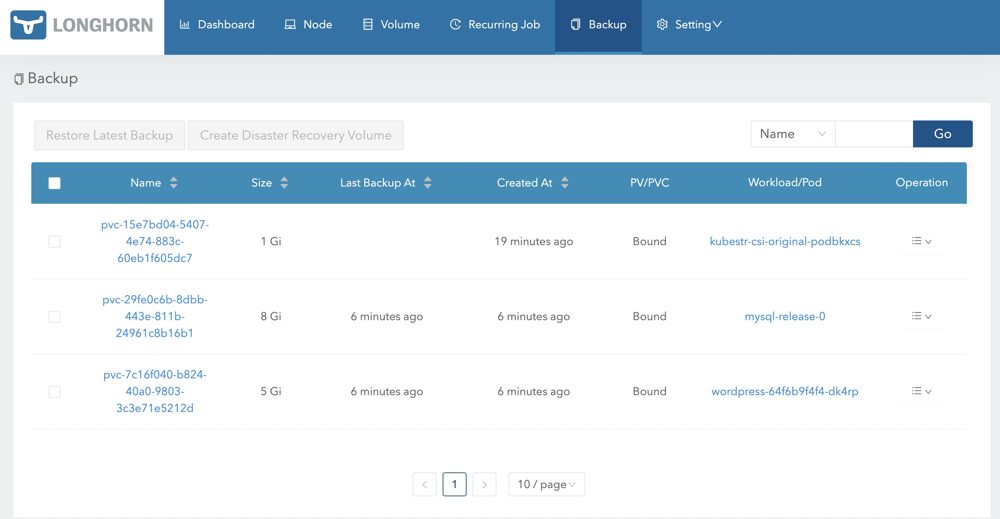This screenshot has width=1000, height=519.
Task: Click Create Disaster Recovery Volume button
Action: point(296,135)
